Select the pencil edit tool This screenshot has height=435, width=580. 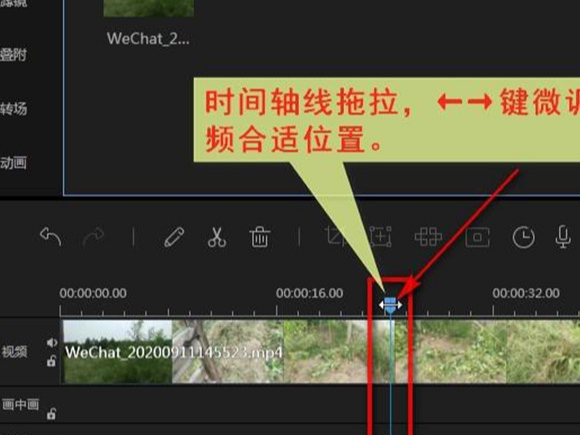click(x=174, y=237)
